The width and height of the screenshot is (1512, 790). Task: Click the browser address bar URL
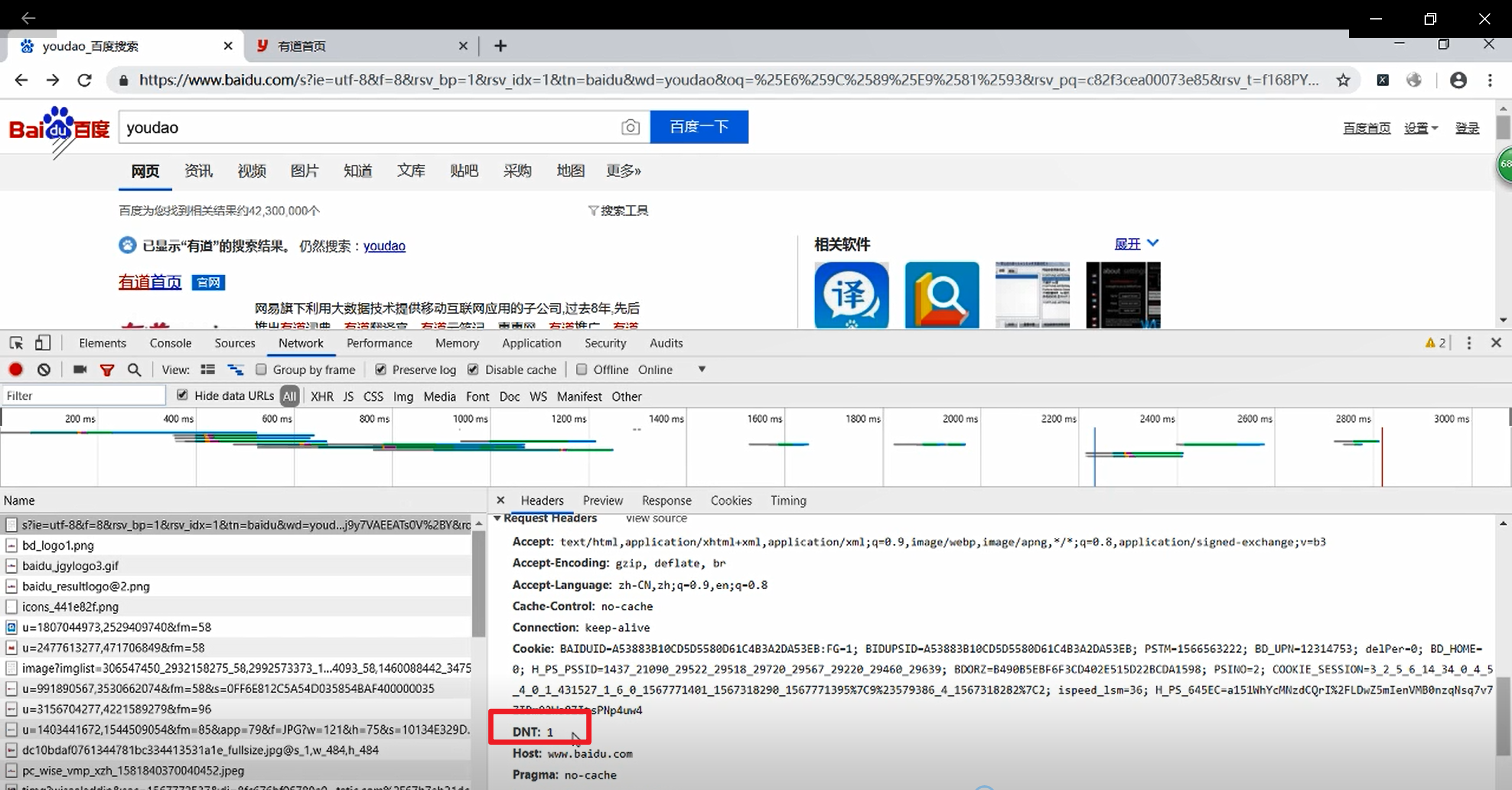729,80
